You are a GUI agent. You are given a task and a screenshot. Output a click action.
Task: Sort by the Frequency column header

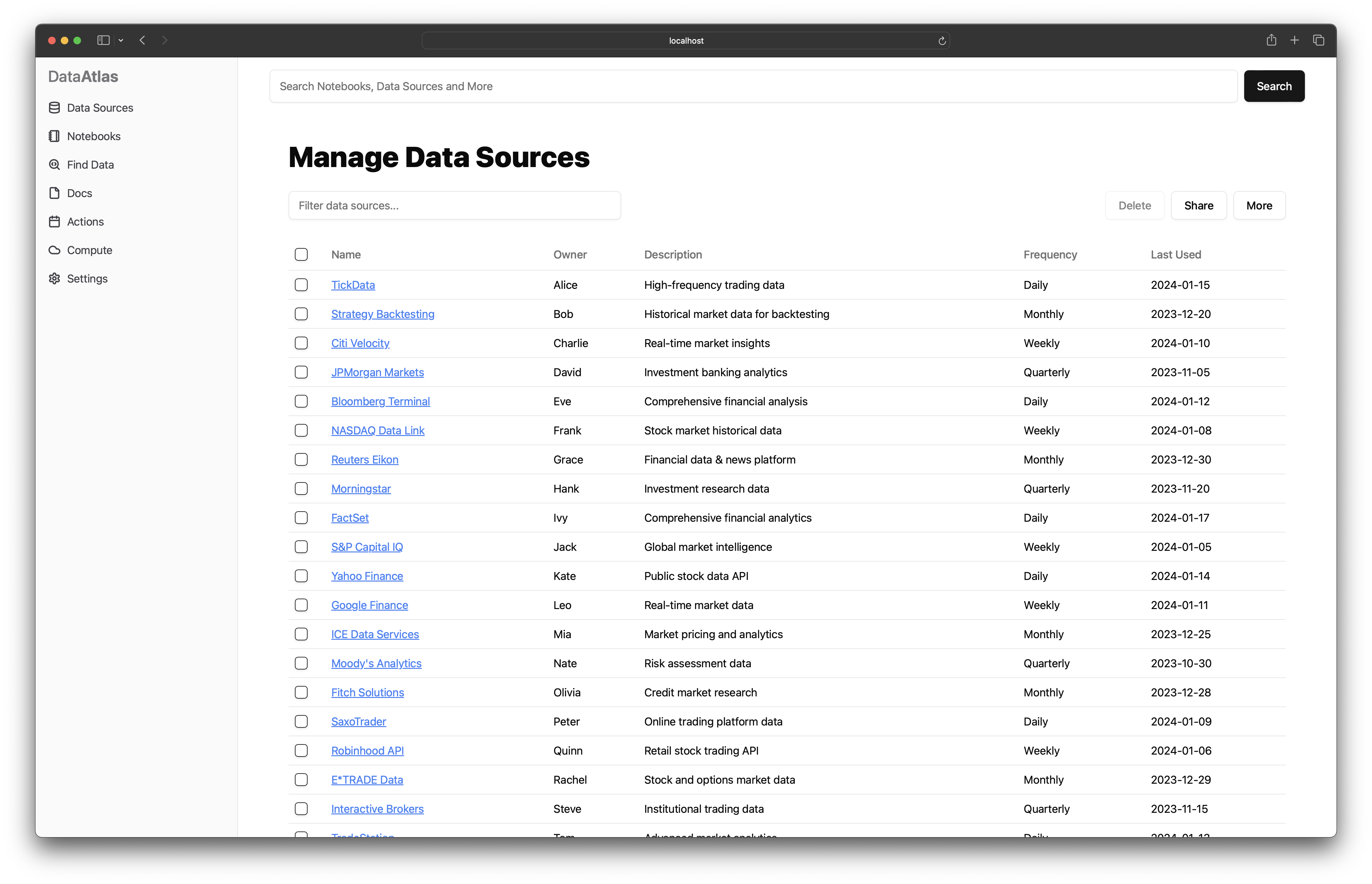[x=1049, y=254]
